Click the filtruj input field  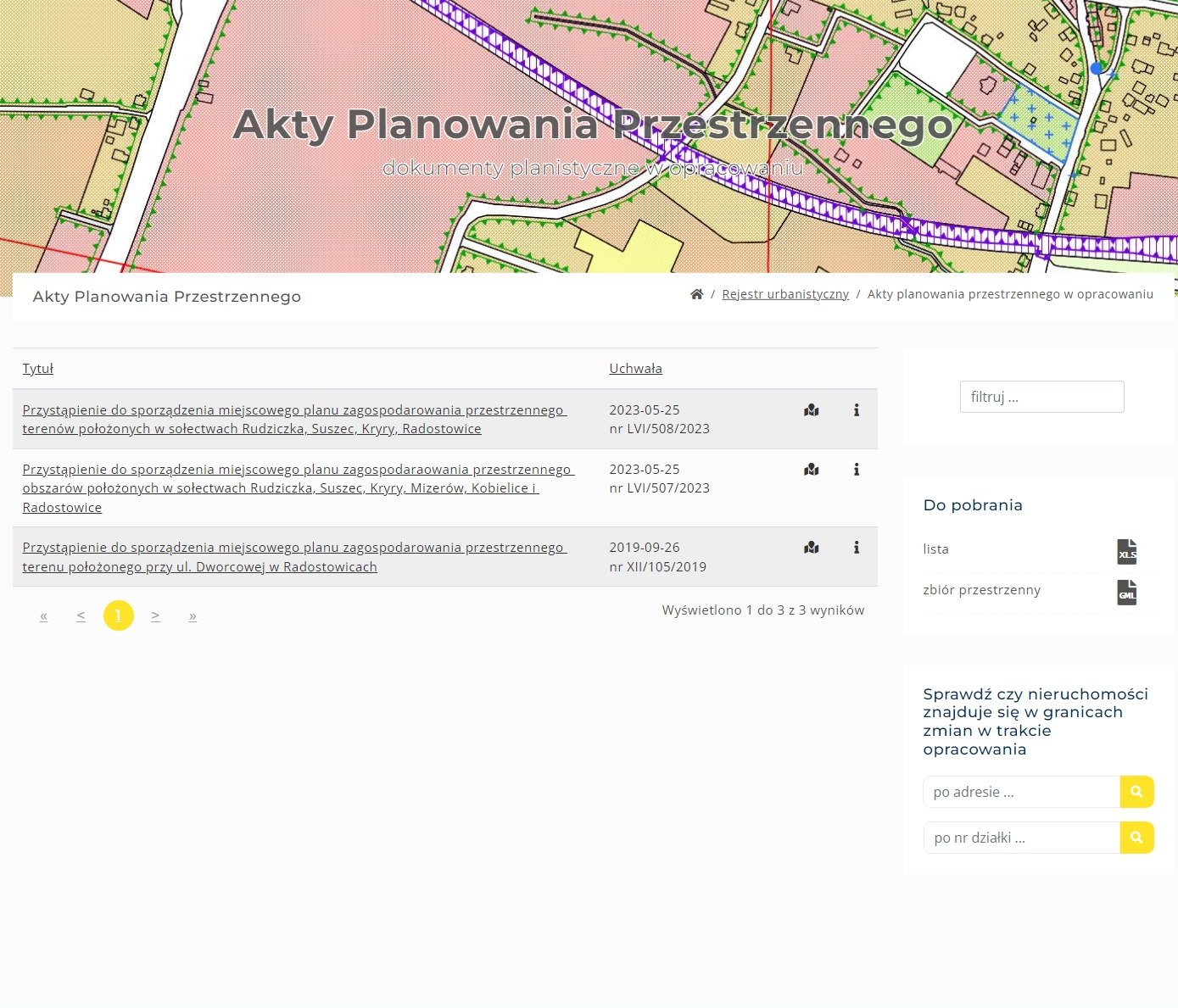click(x=1041, y=397)
